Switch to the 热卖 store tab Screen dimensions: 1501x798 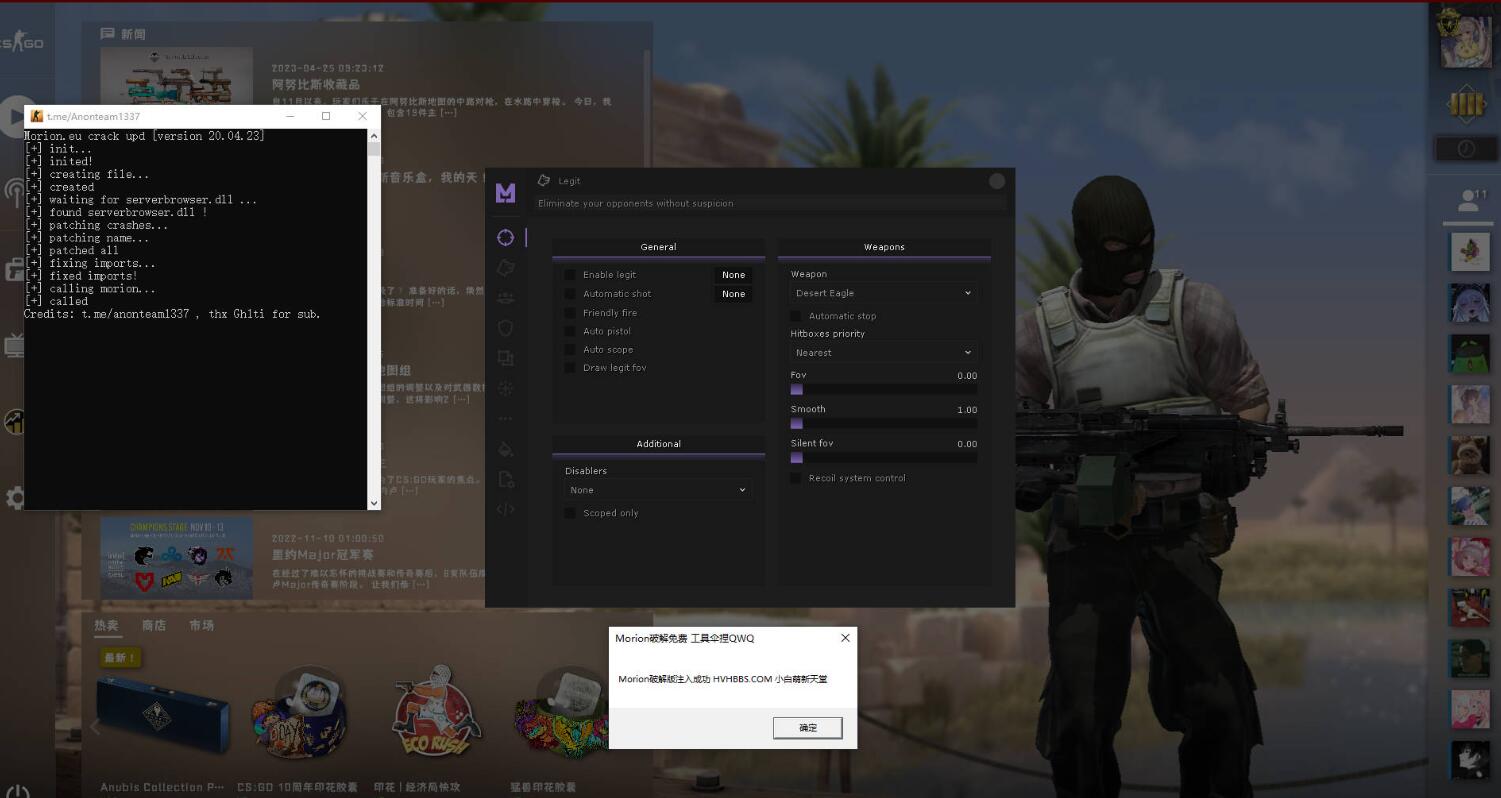coord(106,625)
